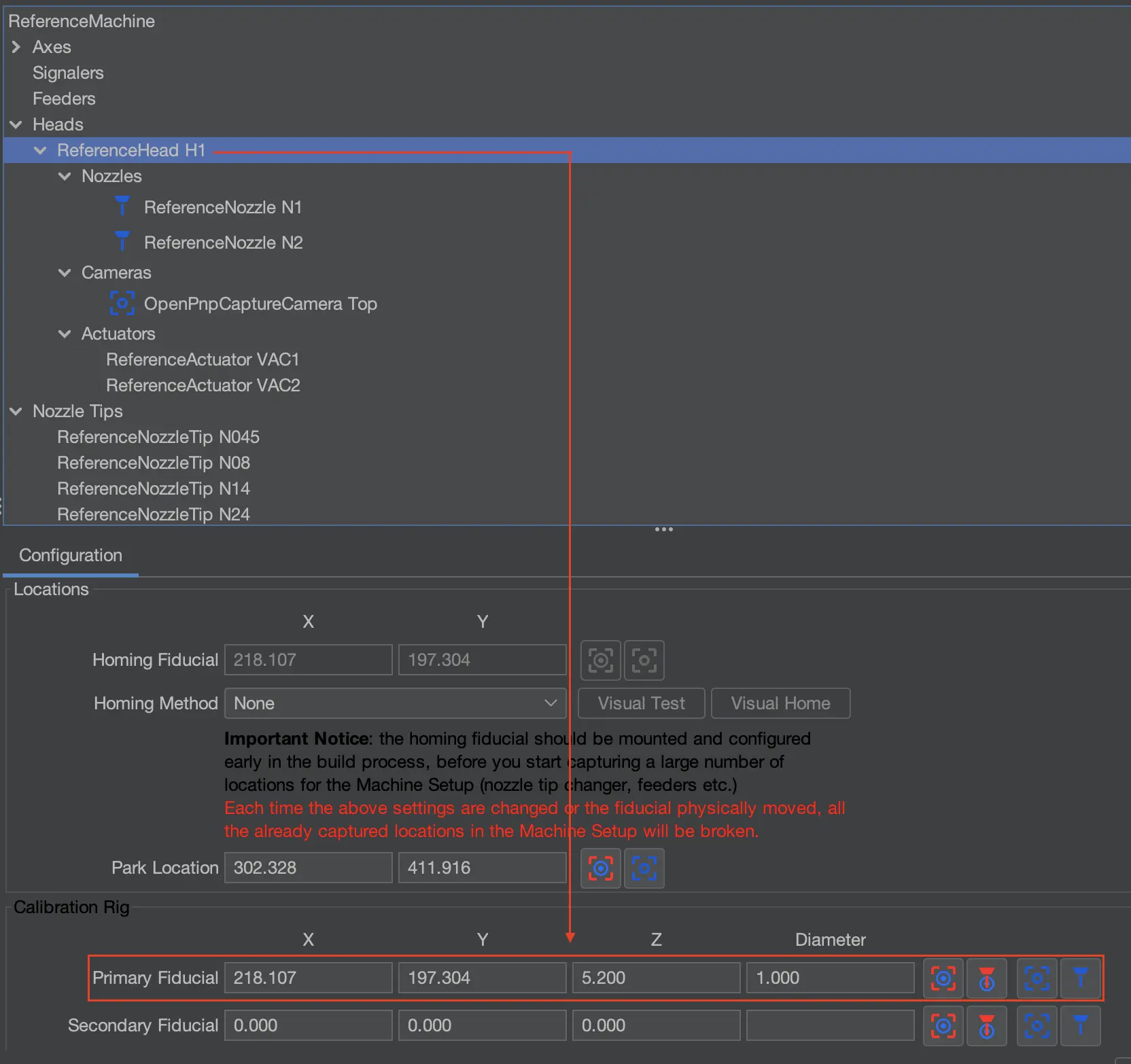Switch to the Configuration tab

71,555
